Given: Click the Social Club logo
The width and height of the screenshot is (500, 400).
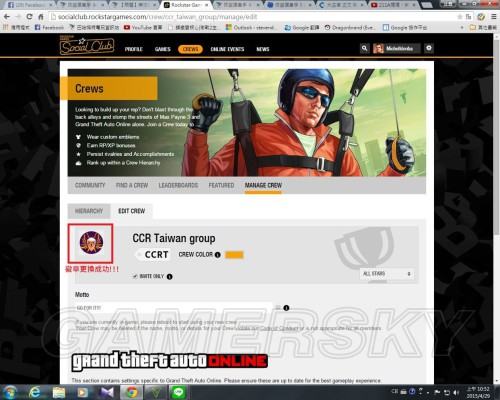Looking at the screenshot, I should coord(87,46).
